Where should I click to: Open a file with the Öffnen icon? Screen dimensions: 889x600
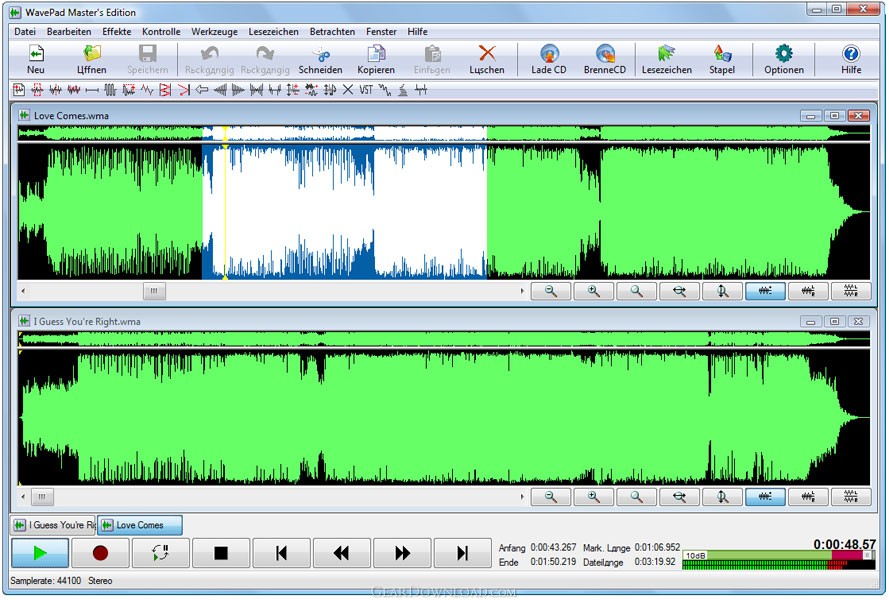pyautogui.click(x=91, y=59)
